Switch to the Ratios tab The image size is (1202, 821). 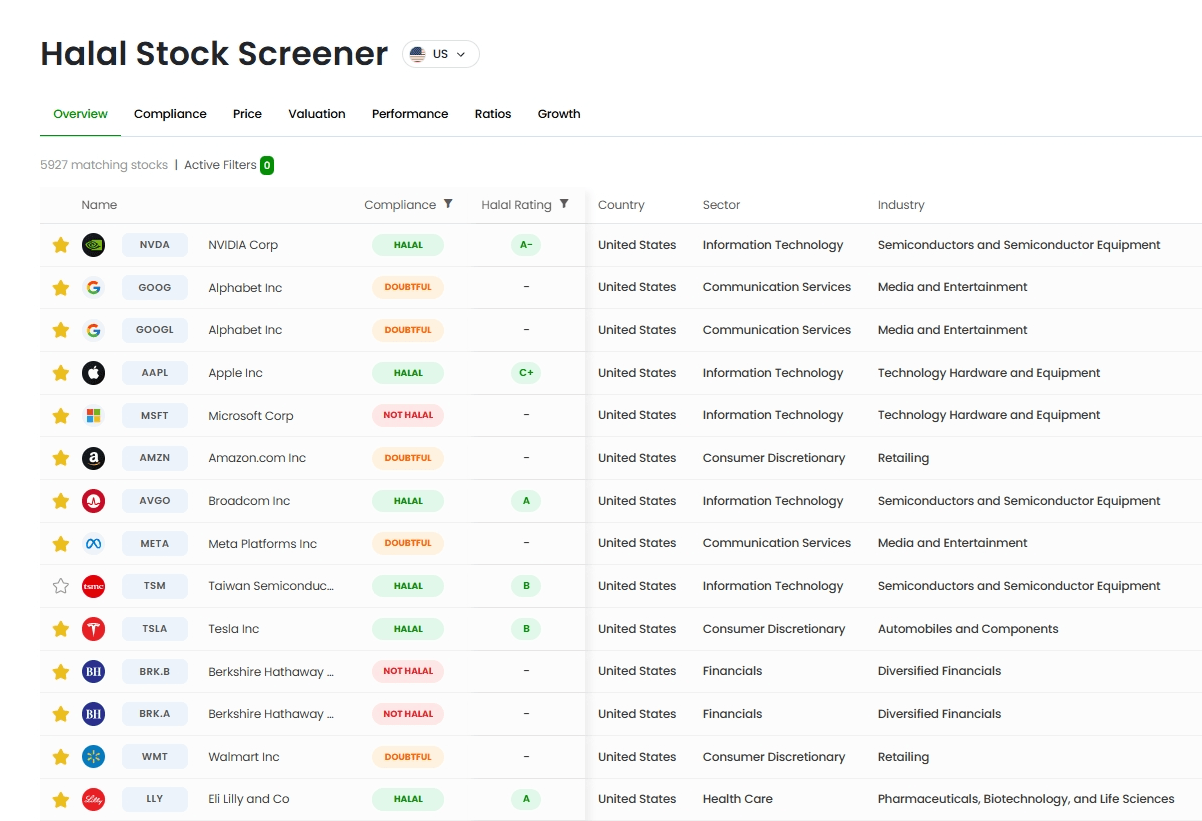point(493,114)
